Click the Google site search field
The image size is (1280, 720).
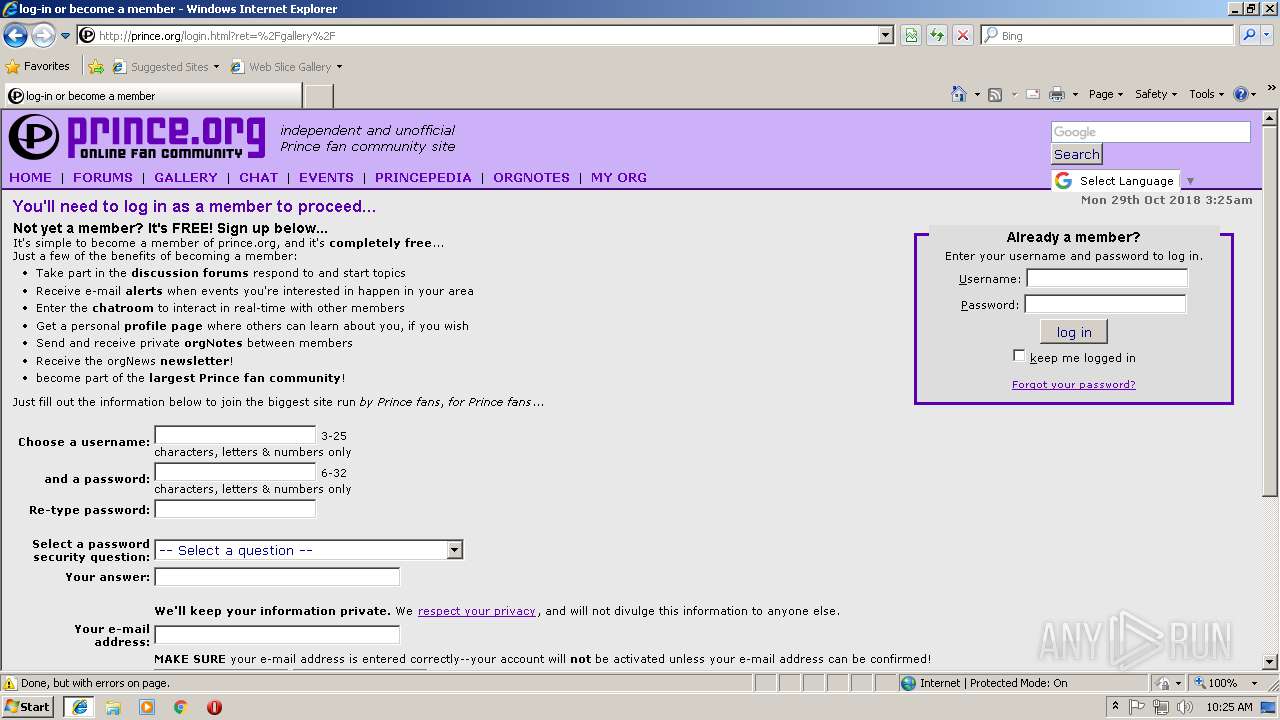pyautogui.click(x=1150, y=132)
